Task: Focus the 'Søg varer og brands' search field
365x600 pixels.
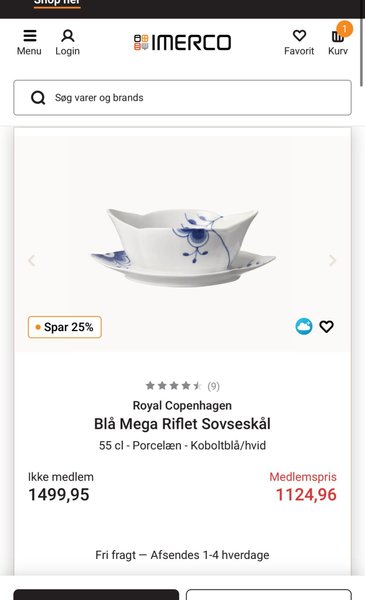Action: (x=182, y=98)
